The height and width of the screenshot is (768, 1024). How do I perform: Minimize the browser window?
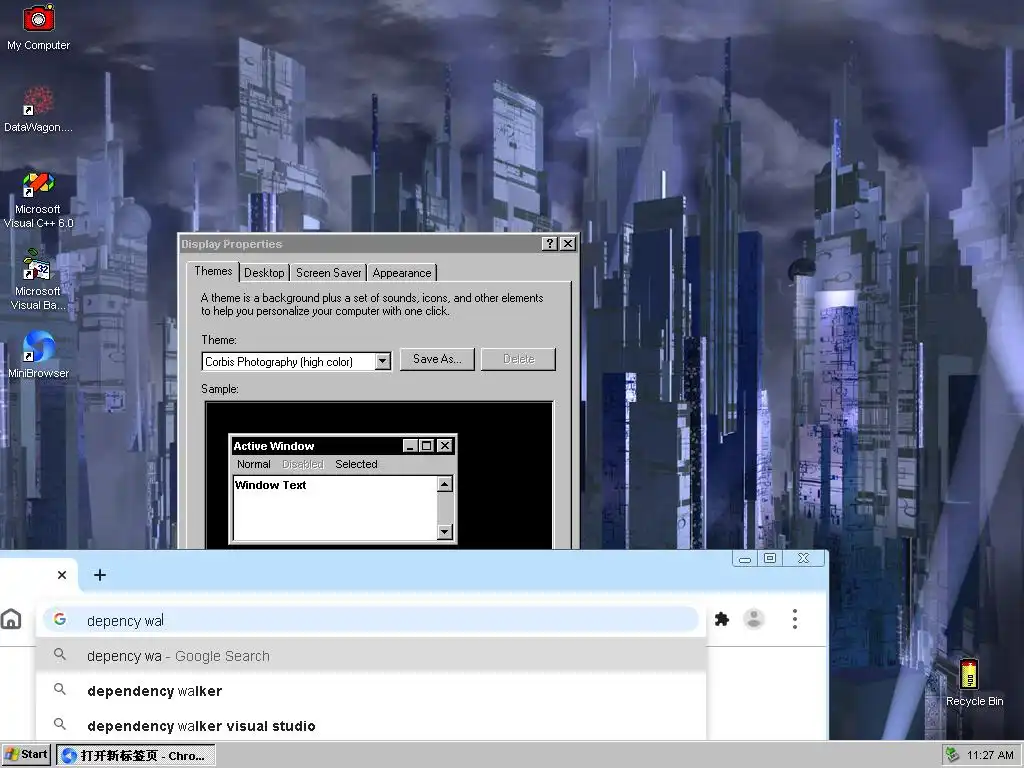[744, 558]
